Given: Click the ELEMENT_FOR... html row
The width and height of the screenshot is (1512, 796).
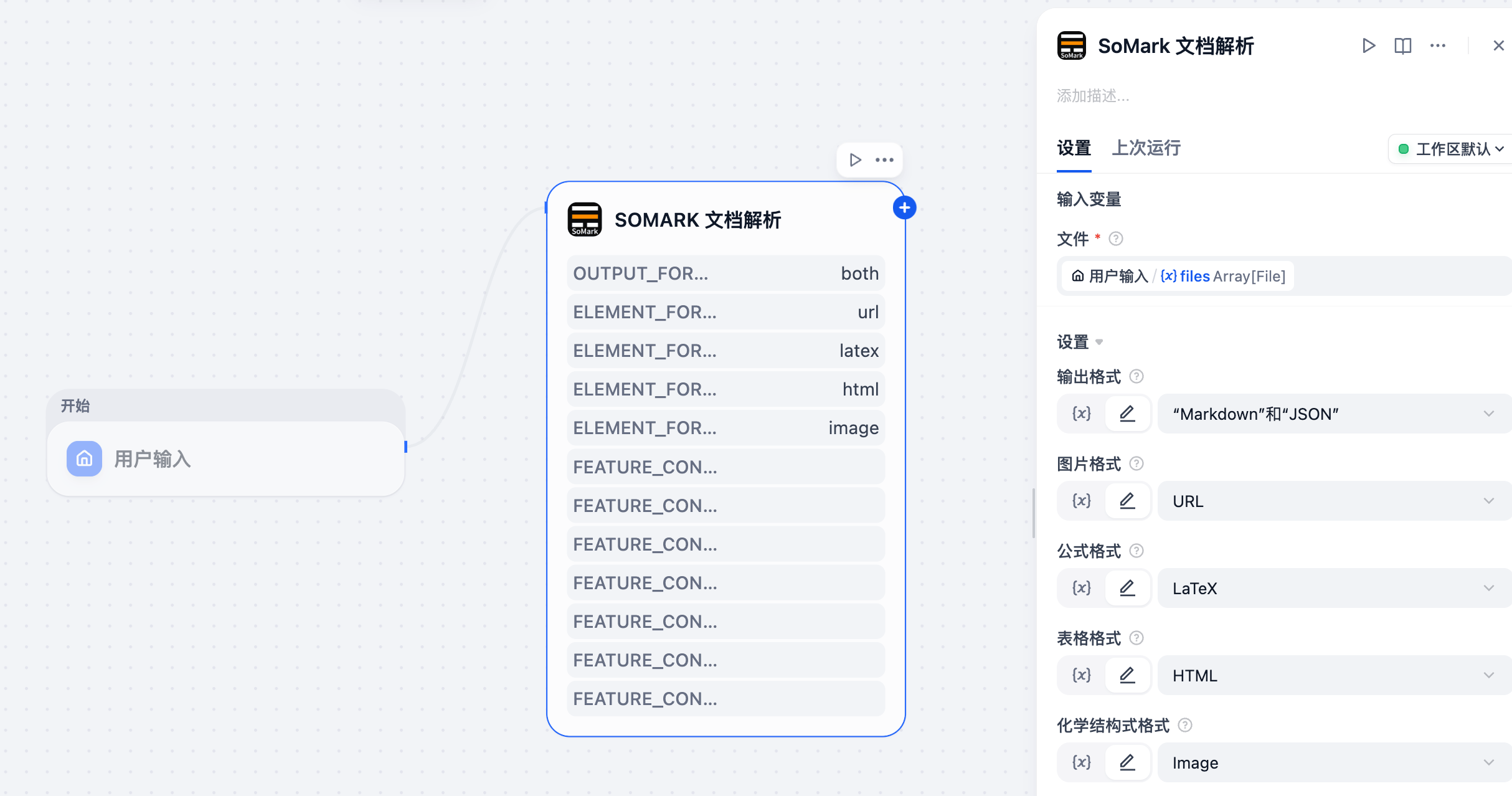Looking at the screenshot, I should pyautogui.click(x=725, y=389).
